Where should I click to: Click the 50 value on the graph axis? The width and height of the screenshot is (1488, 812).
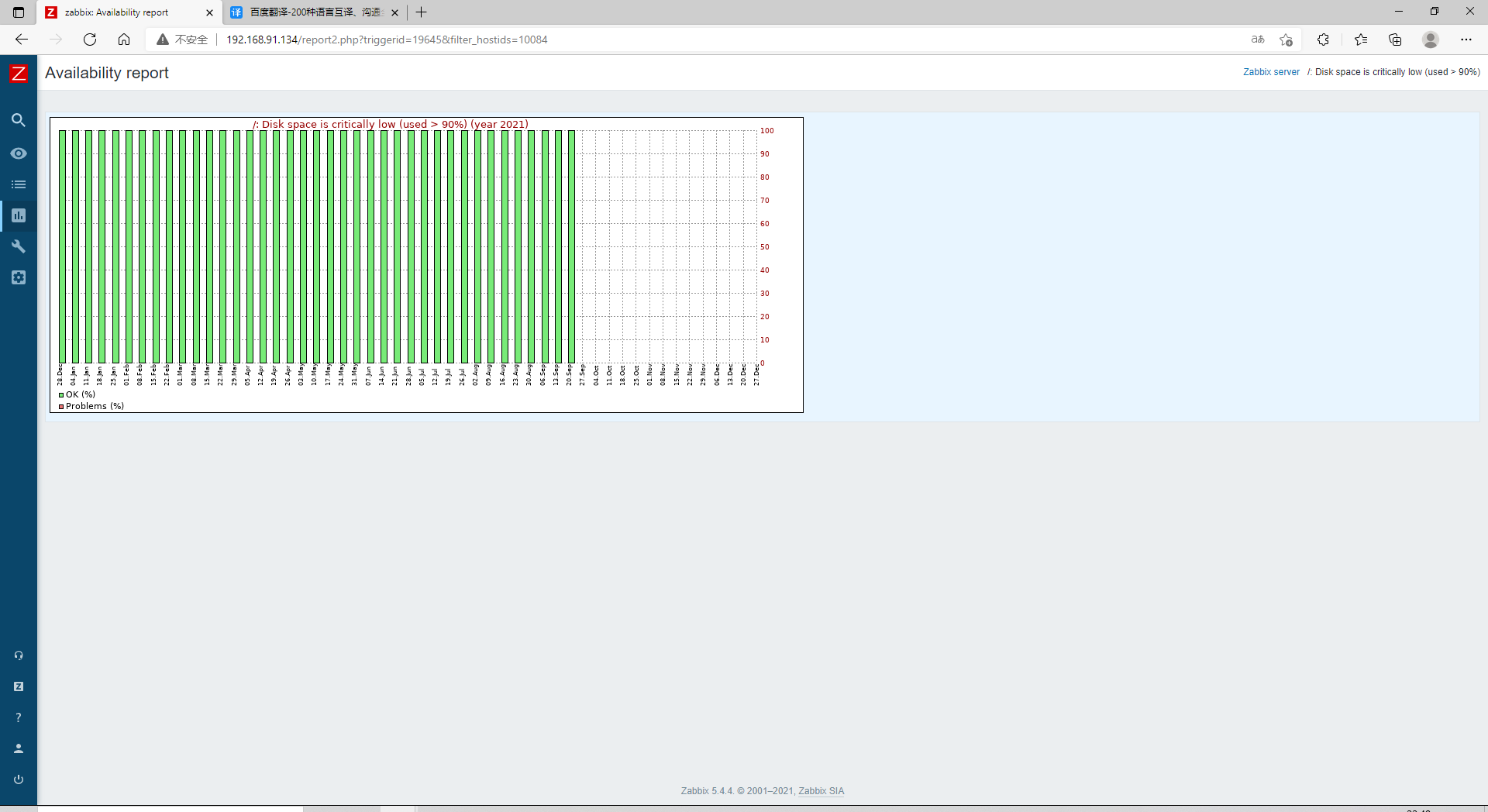coord(765,247)
